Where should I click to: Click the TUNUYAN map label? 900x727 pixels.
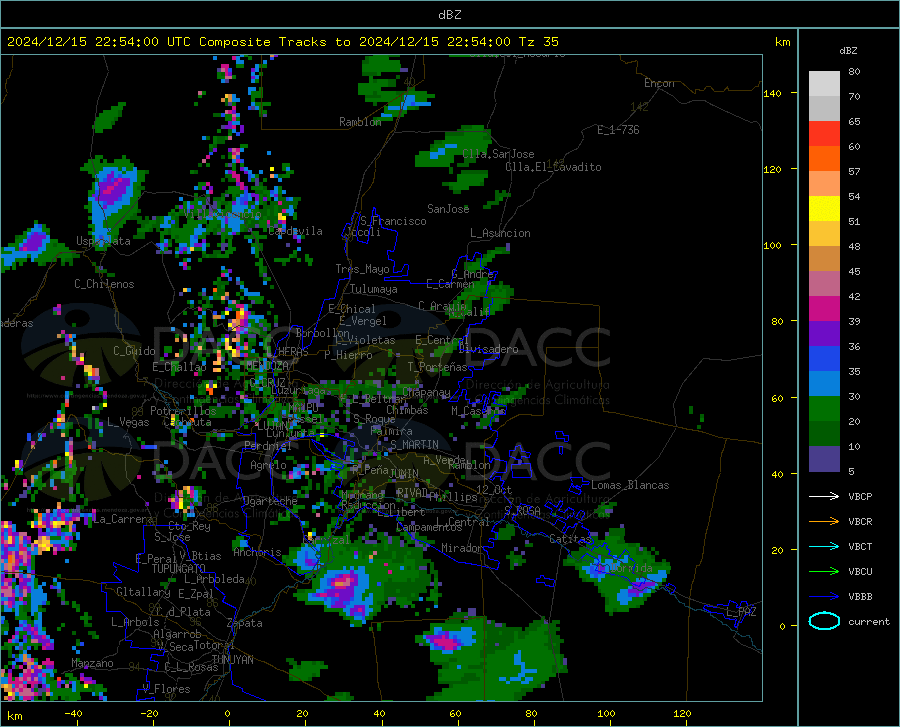(232, 660)
